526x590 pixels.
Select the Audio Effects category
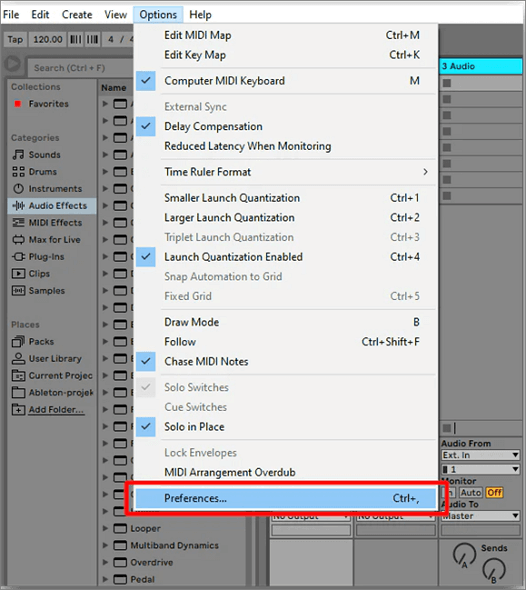click(52, 206)
